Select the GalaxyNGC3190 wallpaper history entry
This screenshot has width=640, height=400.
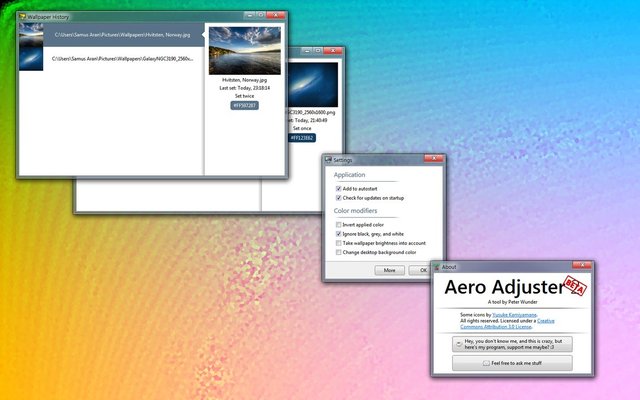(110, 60)
